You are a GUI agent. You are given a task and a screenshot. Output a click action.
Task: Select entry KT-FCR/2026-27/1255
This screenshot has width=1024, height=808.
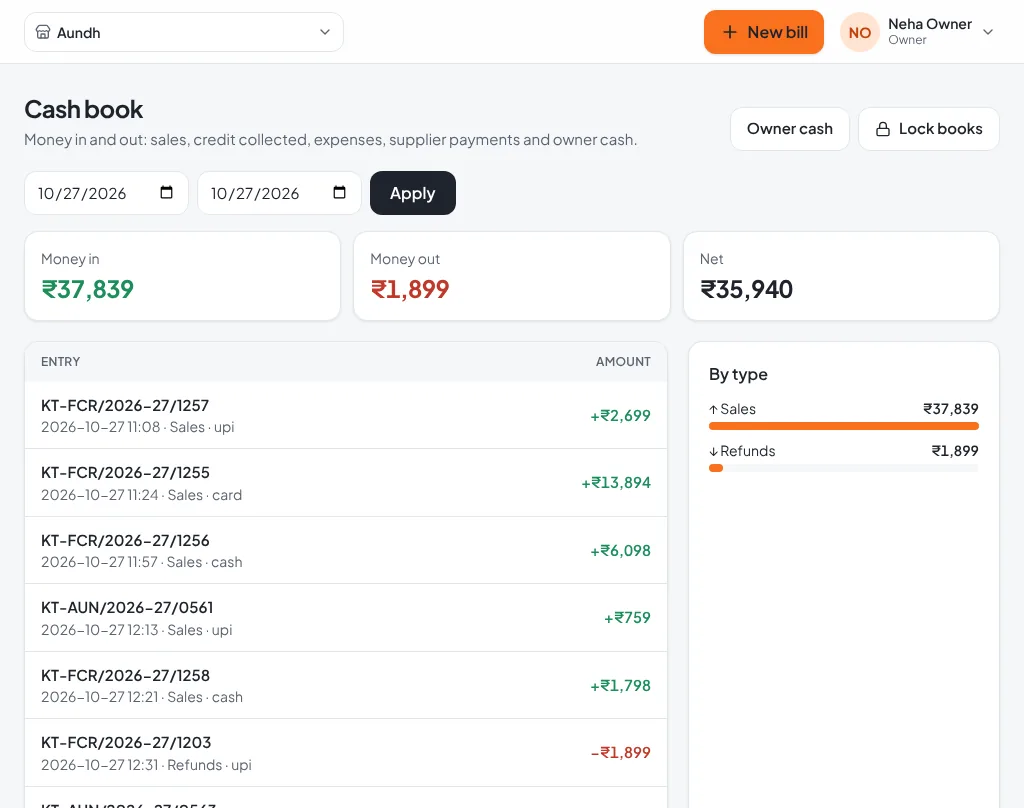(346, 483)
